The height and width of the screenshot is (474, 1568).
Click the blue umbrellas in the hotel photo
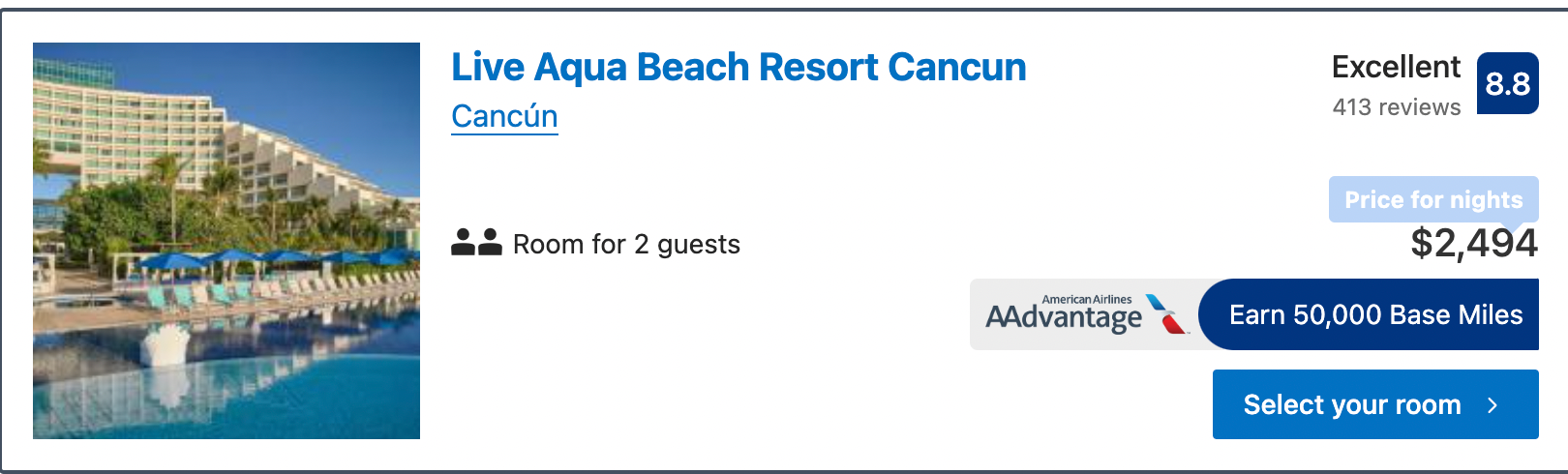(281, 258)
